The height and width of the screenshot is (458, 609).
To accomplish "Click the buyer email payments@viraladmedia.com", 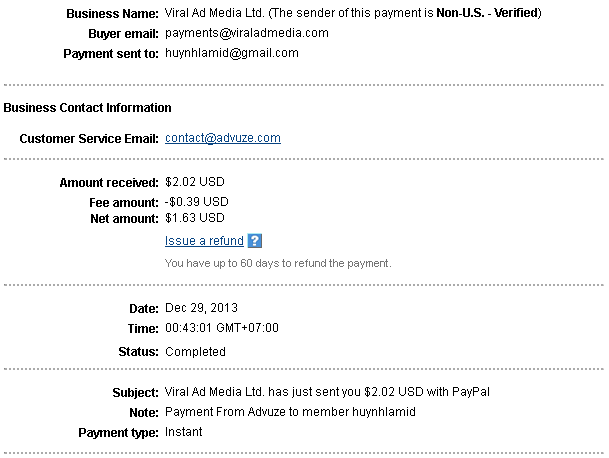I will point(246,33).
